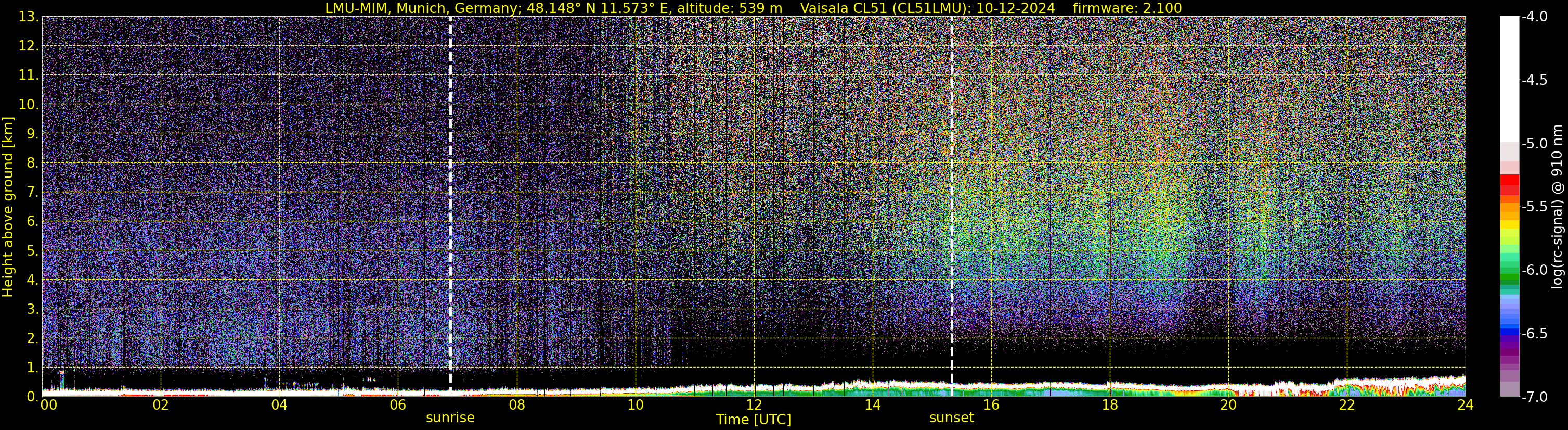
Task: Click the 24 tick on the time axis
Action: pos(1465,406)
